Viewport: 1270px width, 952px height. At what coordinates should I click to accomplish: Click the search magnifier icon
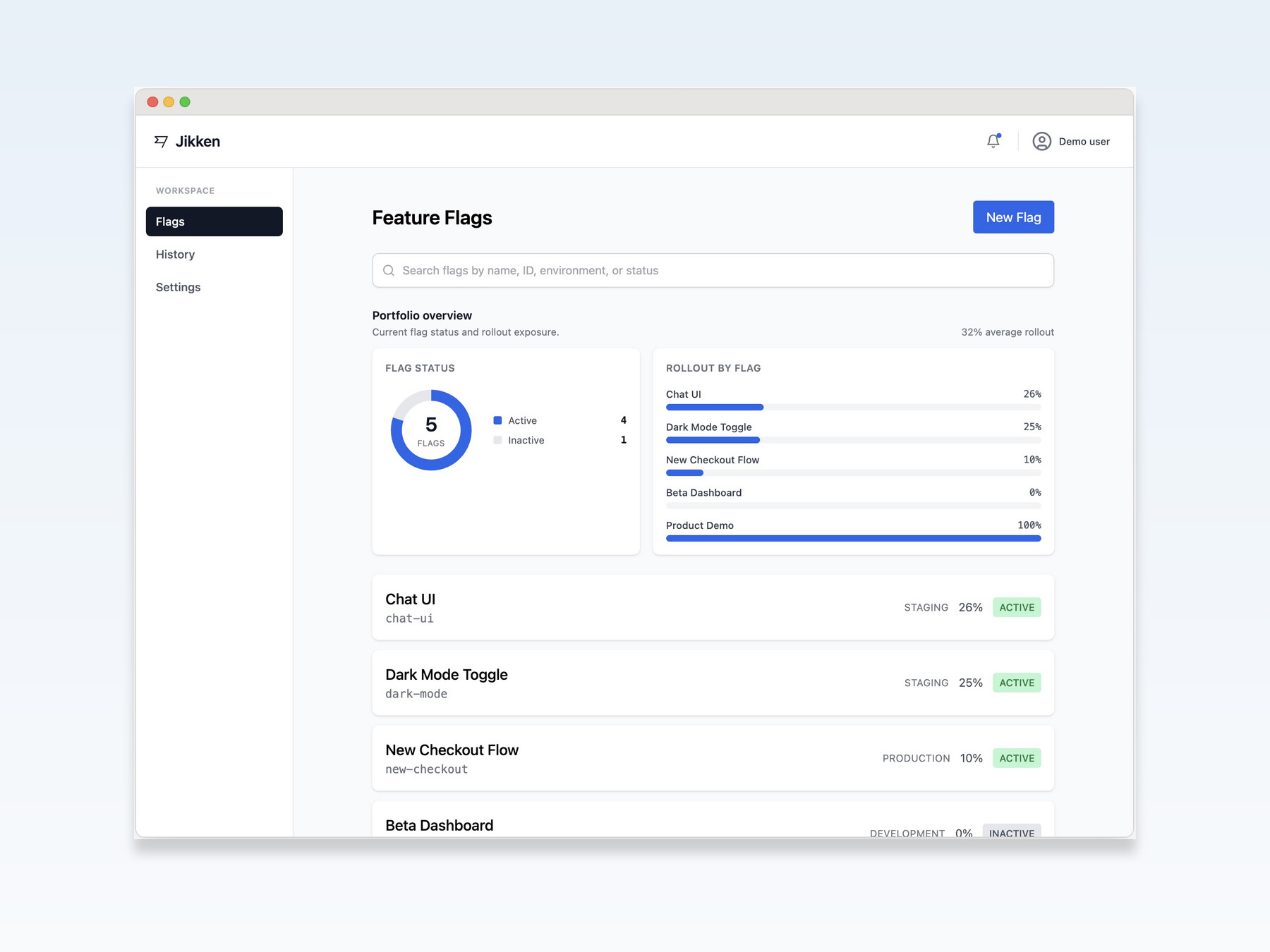click(388, 270)
